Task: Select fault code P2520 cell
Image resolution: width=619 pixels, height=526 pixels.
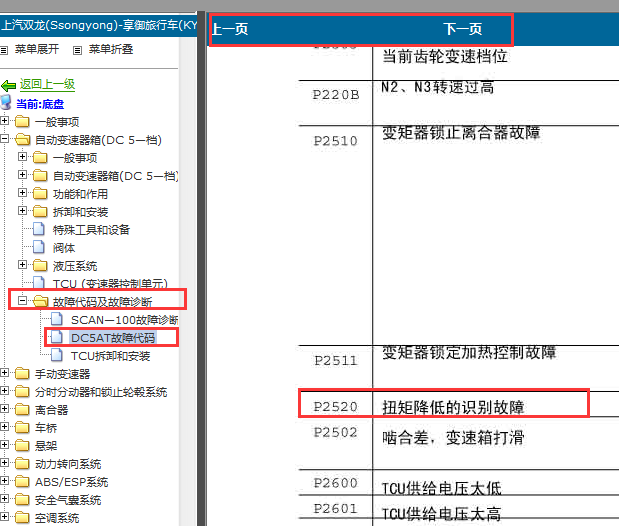Action: 336,406
